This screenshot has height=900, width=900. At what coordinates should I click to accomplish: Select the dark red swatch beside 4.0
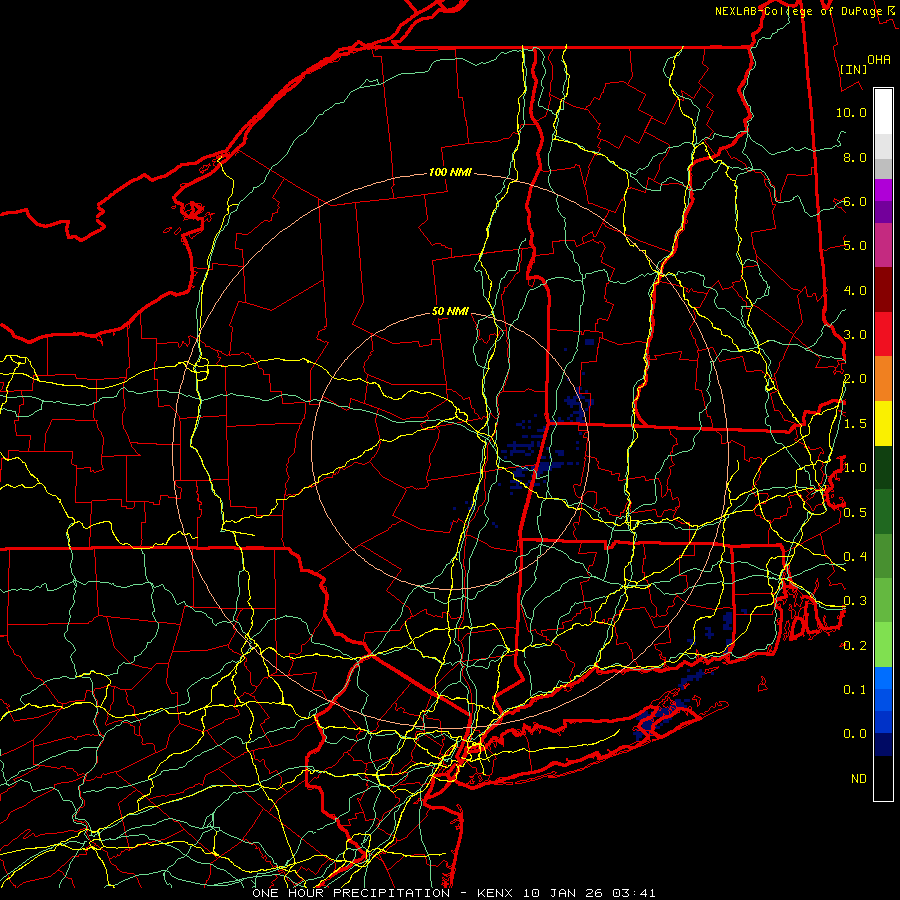pyautogui.click(x=883, y=290)
